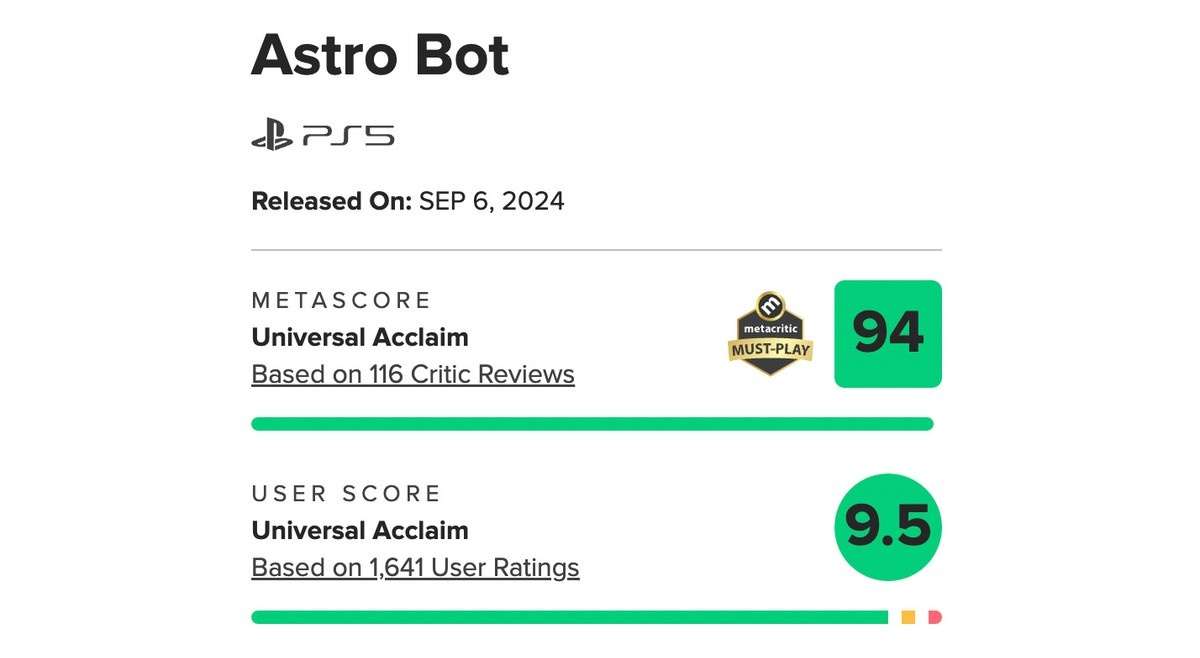The width and height of the screenshot is (1200, 658).
Task: Click the green segment of user score bar
Action: tap(569, 617)
